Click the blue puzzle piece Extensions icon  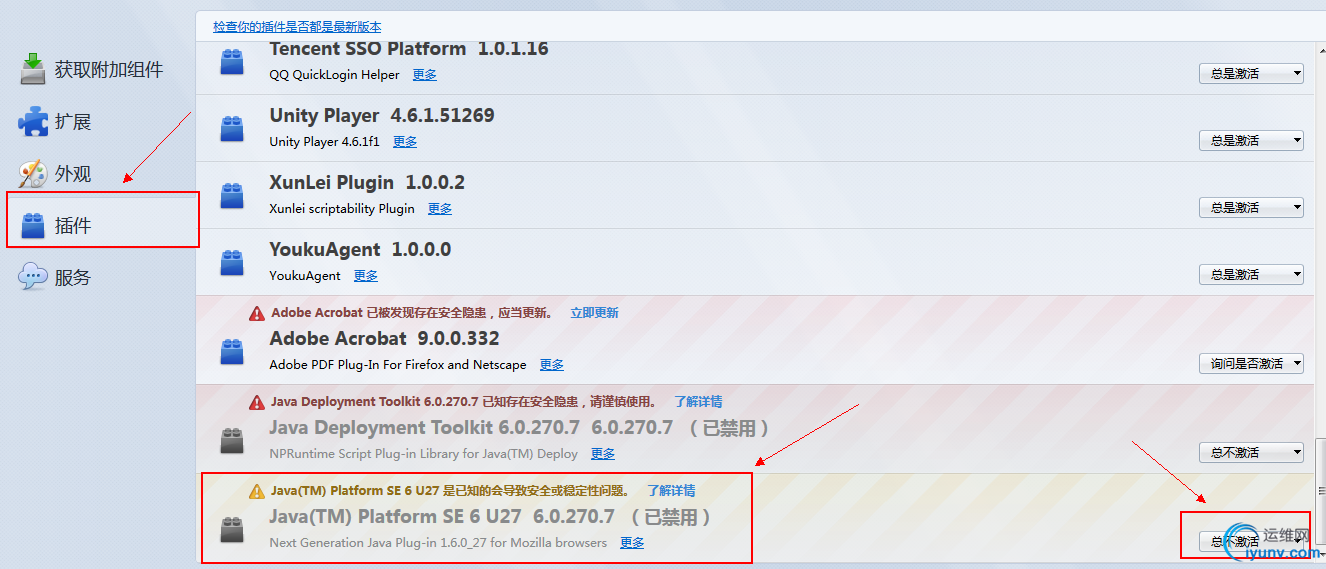33,122
